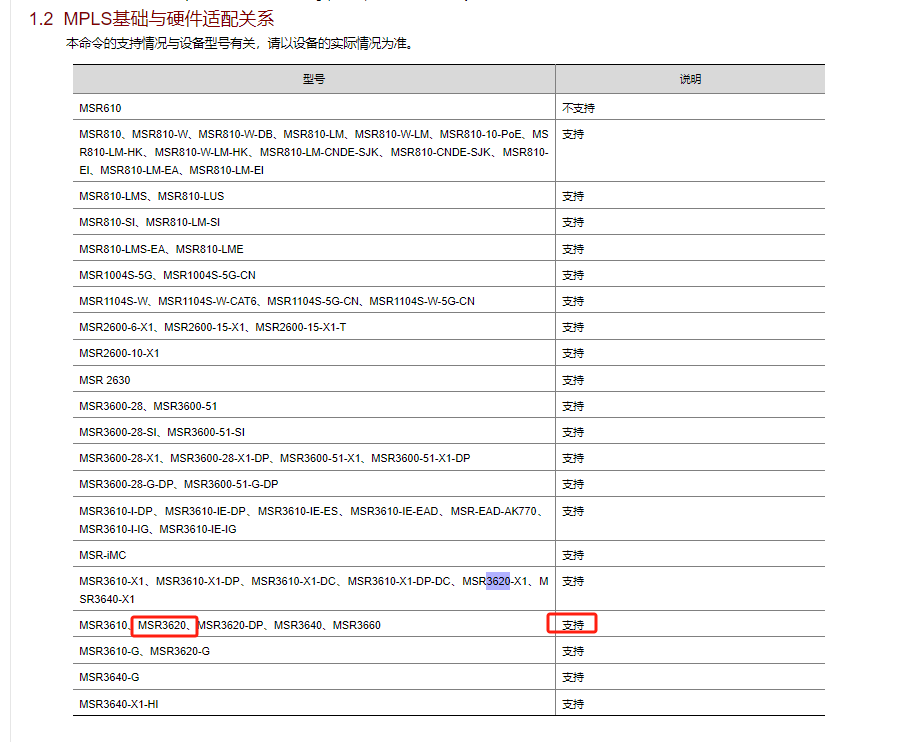
Task: Click '支持' in the MSR-iMC row
Action: (x=573, y=555)
